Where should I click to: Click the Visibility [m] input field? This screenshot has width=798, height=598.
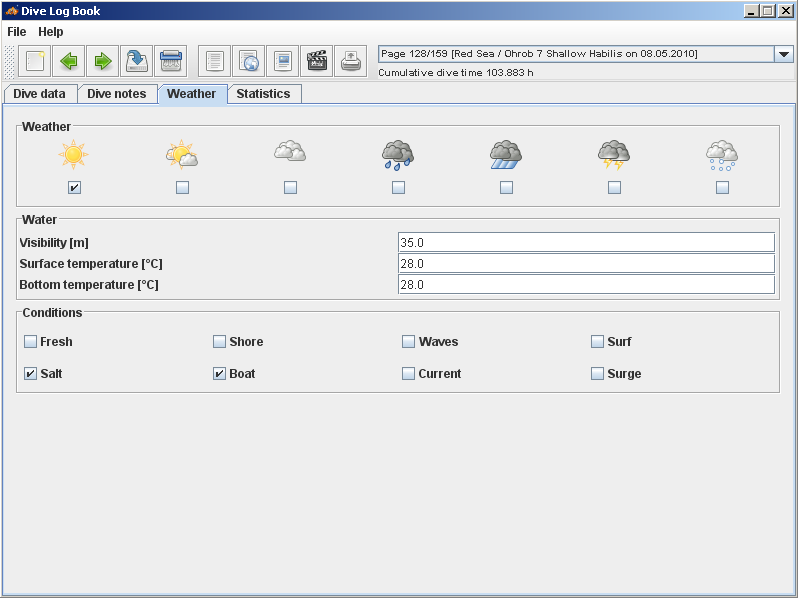[x=586, y=242]
